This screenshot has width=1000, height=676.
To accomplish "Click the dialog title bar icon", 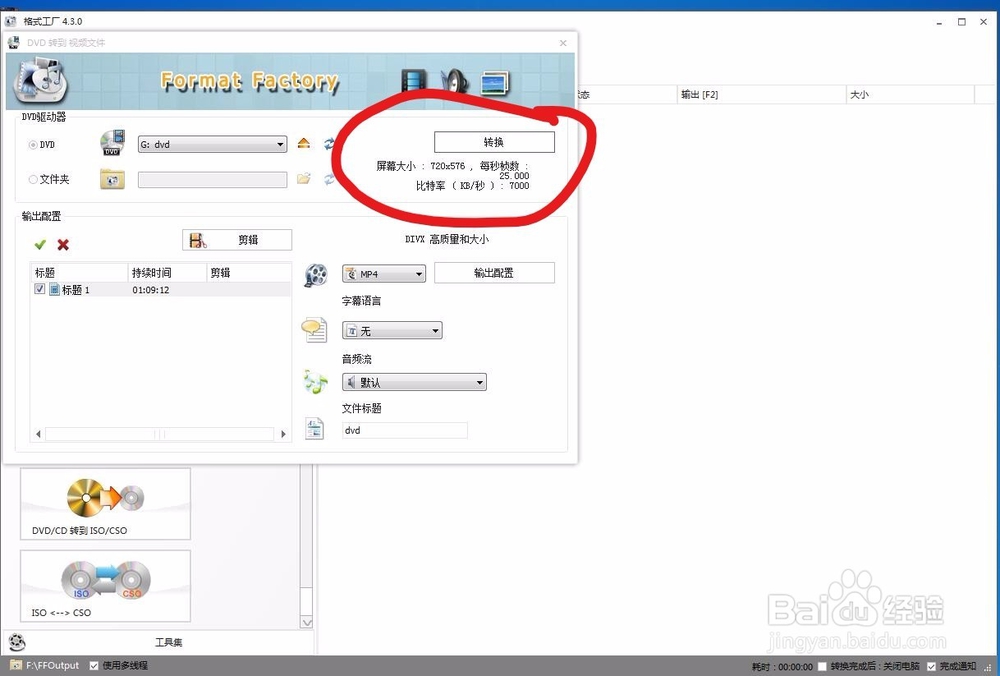I will pos(13,43).
